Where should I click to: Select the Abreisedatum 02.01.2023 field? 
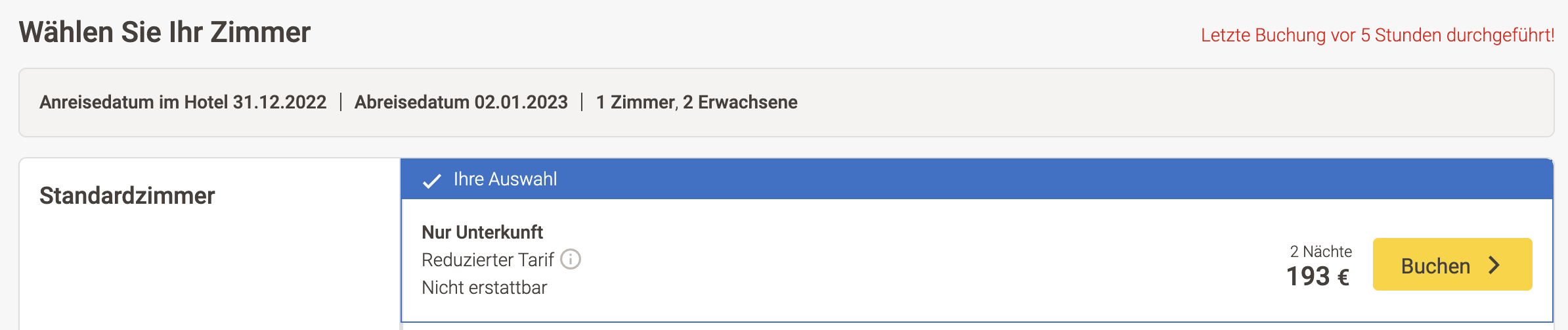click(461, 103)
